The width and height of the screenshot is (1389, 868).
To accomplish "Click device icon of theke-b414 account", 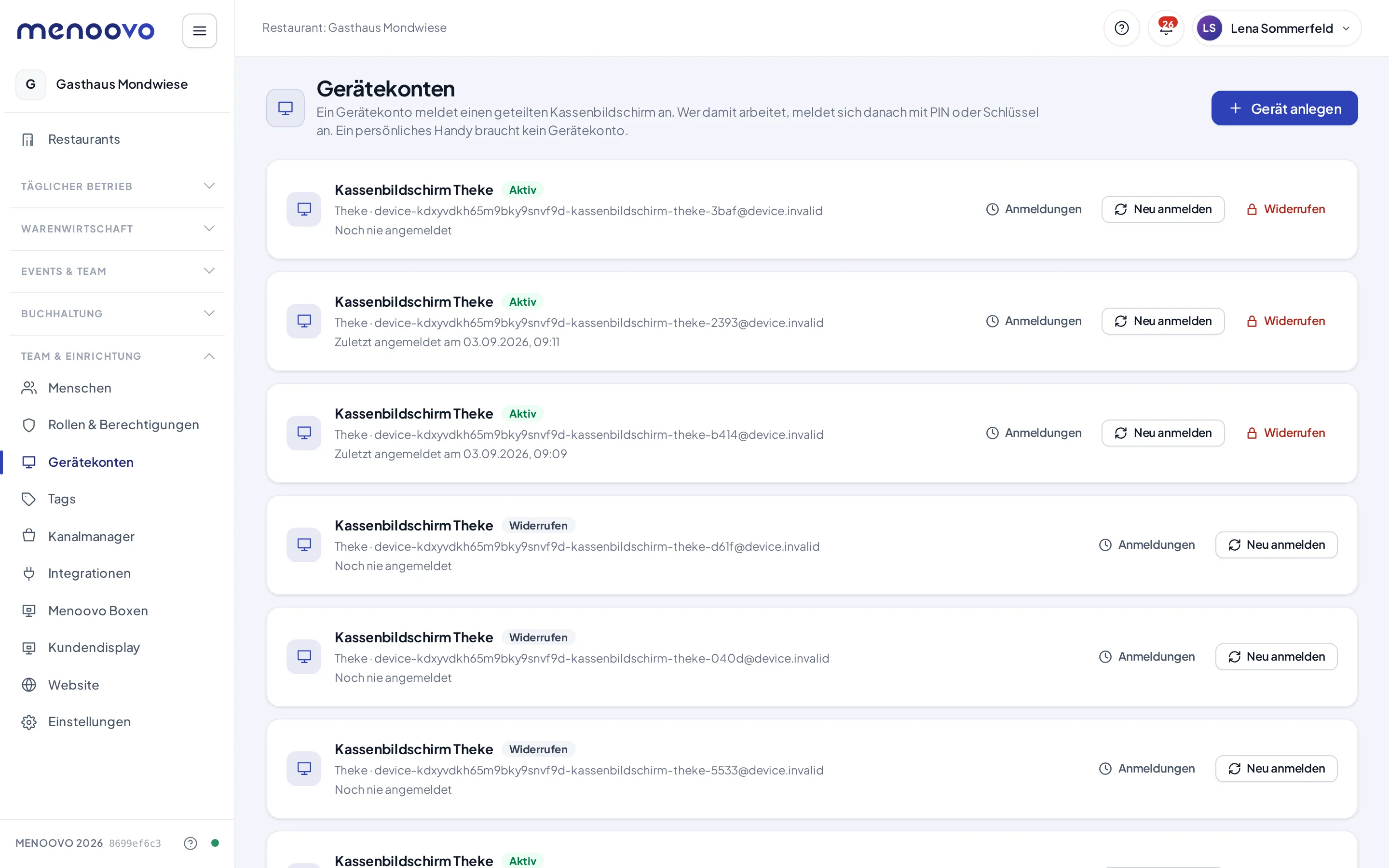I will click(304, 433).
